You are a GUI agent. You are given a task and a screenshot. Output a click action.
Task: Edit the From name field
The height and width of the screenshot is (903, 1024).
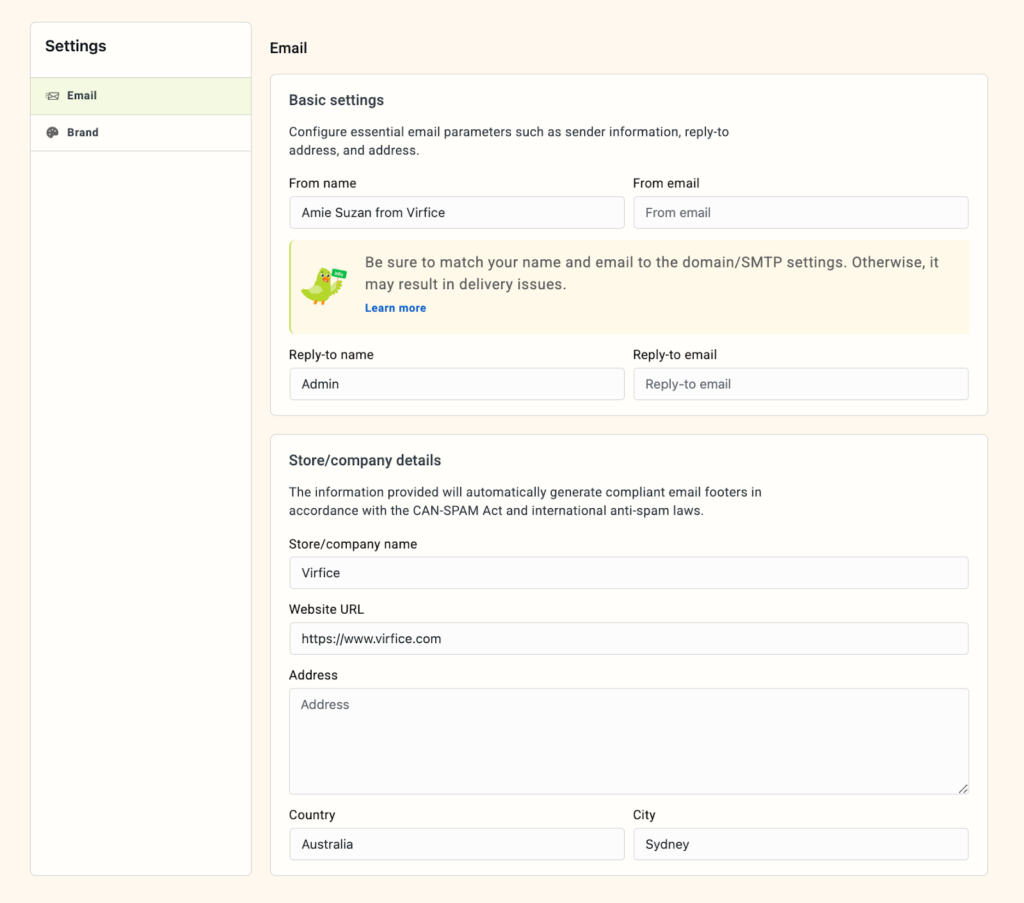tap(456, 213)
